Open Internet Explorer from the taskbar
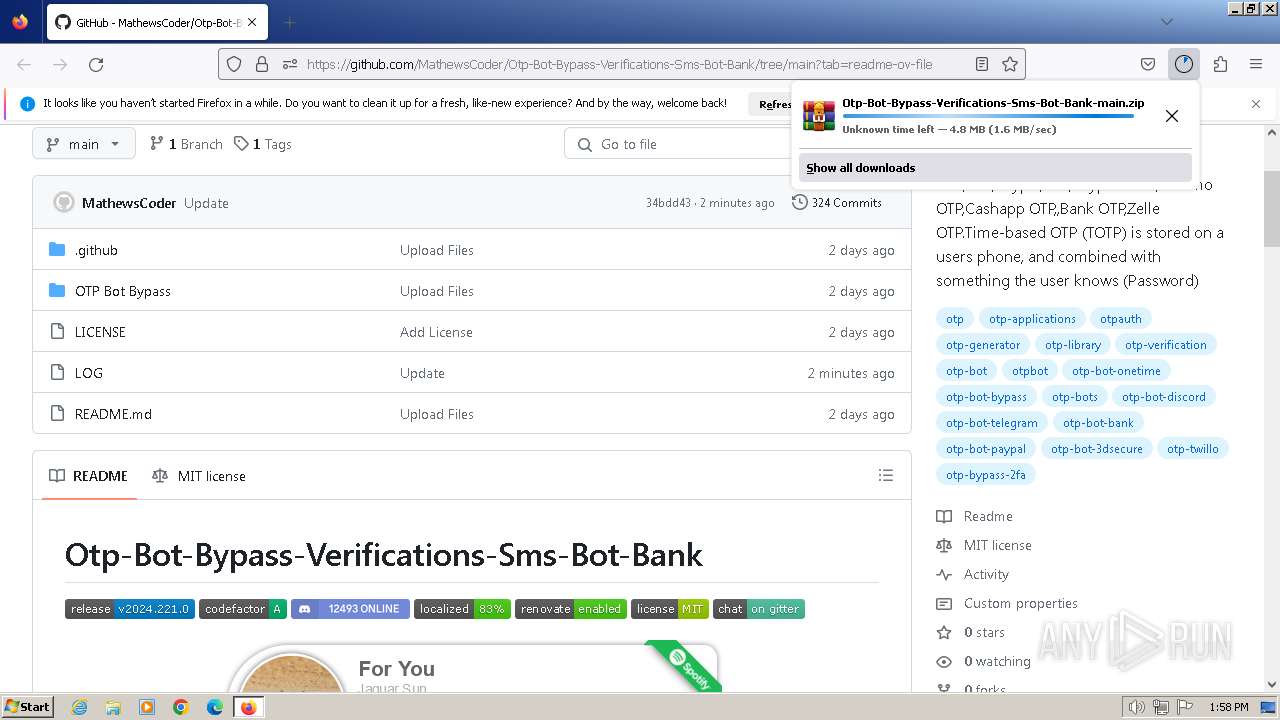1280x720 pixels. [80, 707]
